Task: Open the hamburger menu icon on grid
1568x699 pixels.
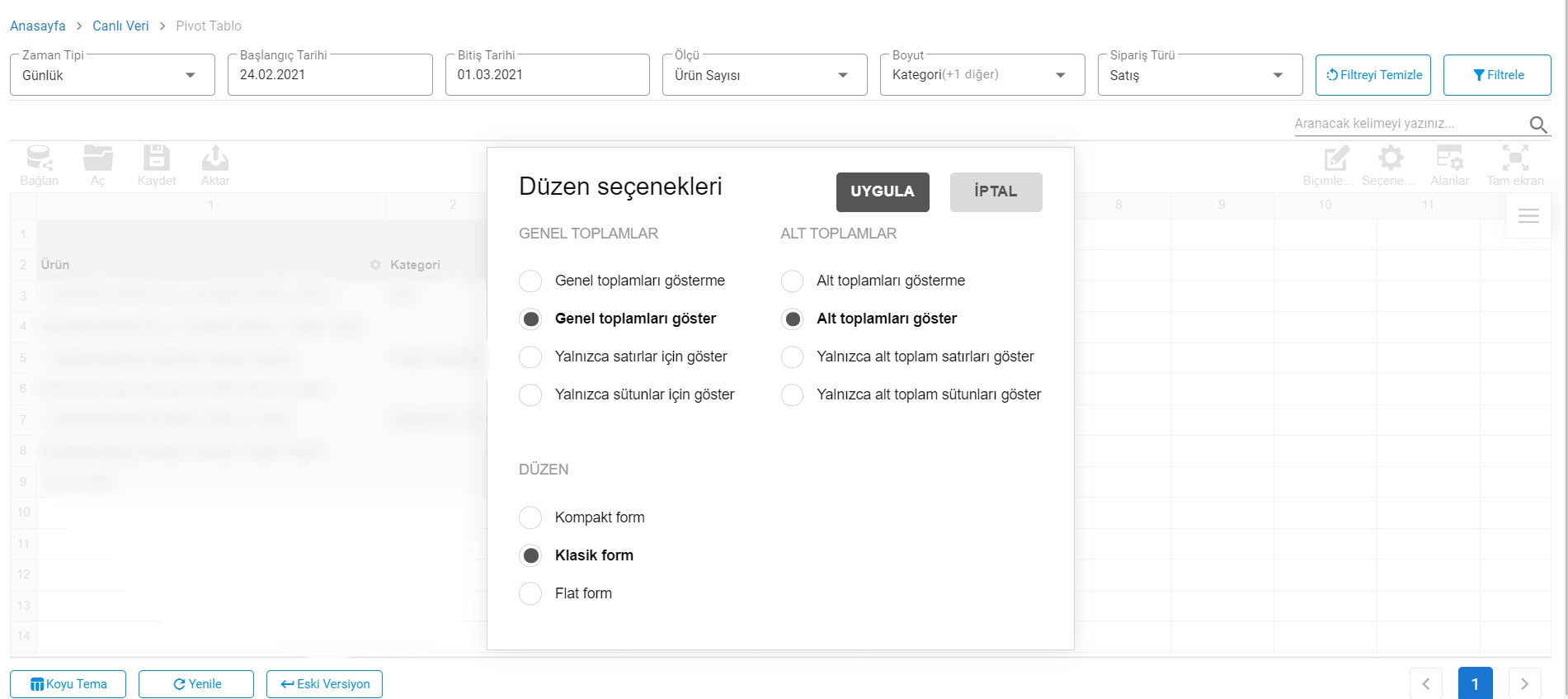Action: point(1528,216)
